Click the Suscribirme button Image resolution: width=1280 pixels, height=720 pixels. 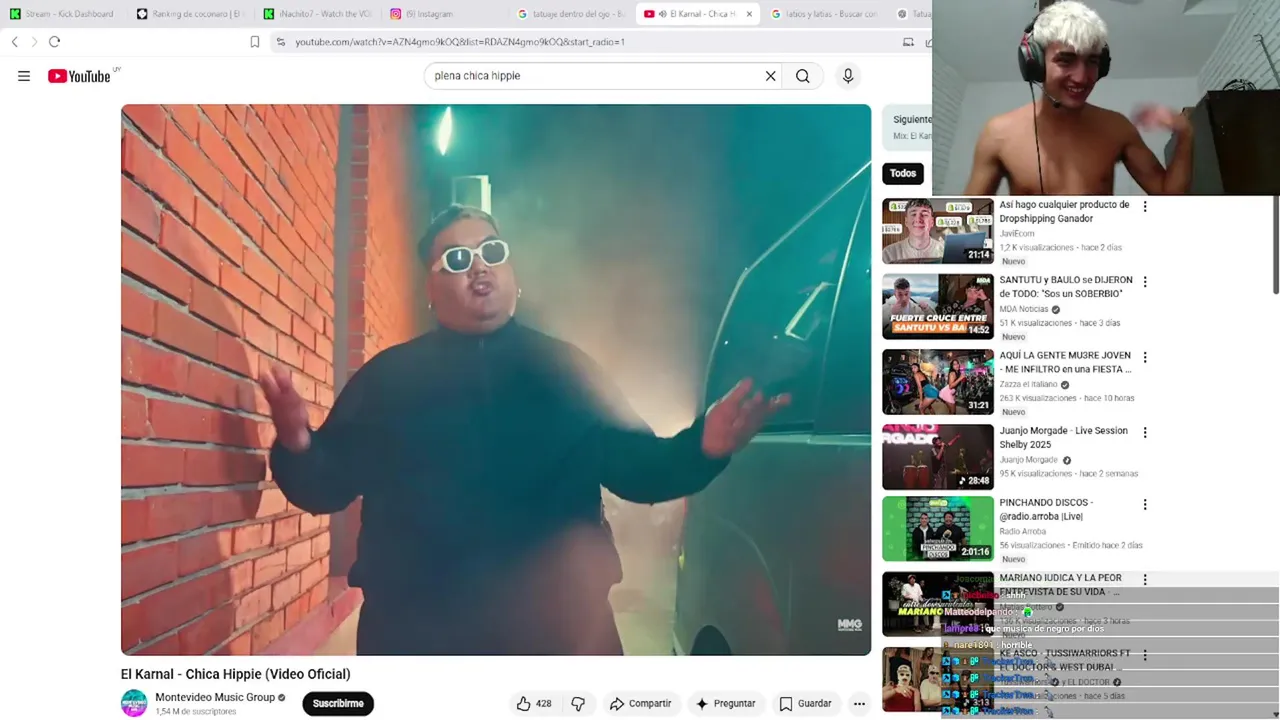click(x=338, y=704)
